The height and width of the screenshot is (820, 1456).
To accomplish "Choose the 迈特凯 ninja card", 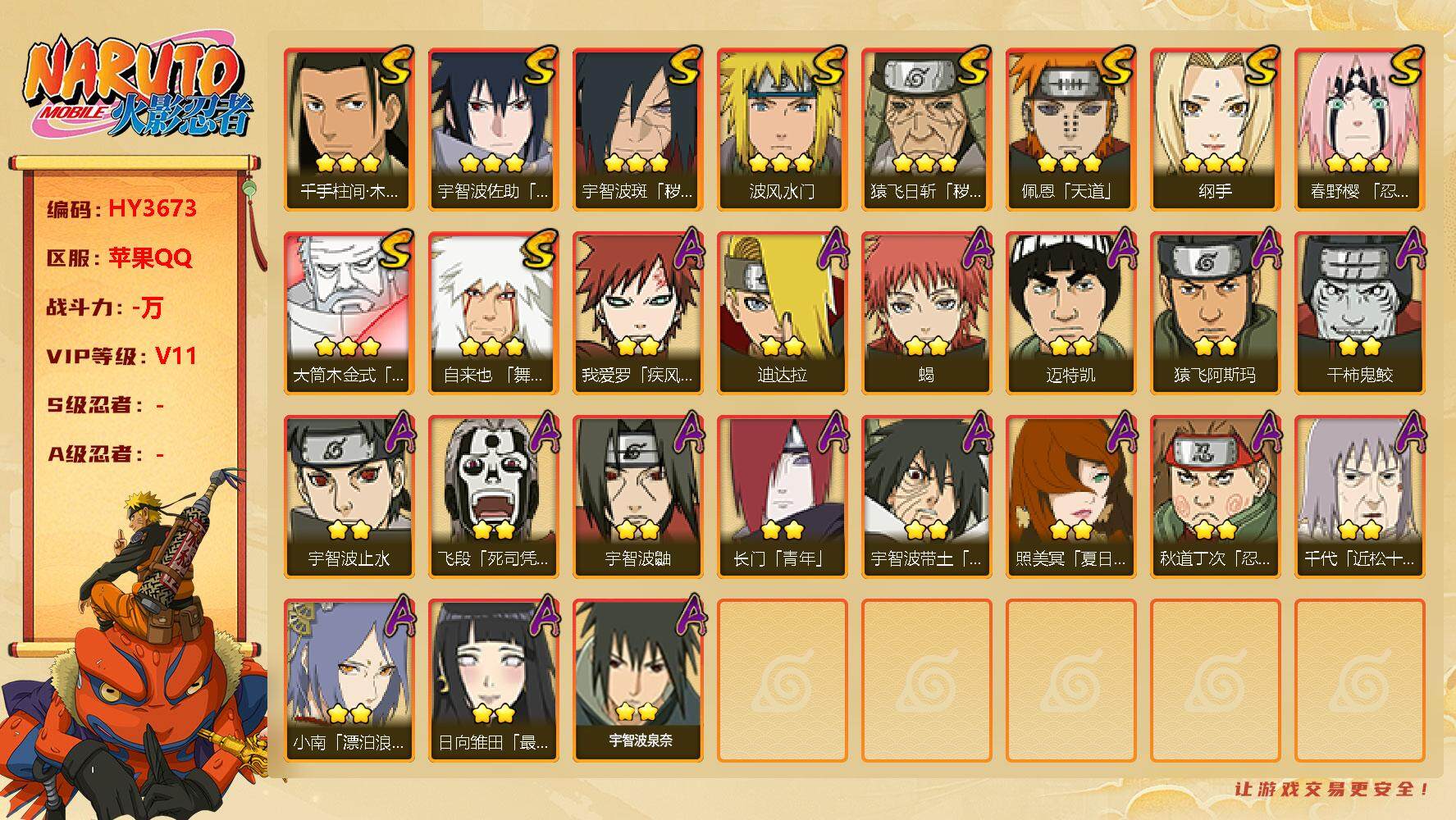I will click(x=1070, y=313).
